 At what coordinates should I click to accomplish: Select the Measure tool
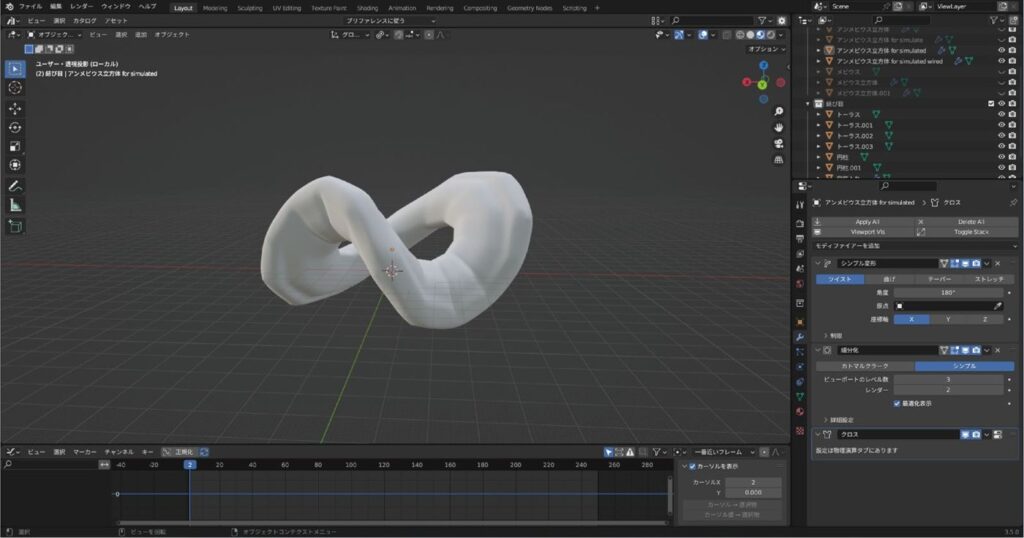[15, 206]
